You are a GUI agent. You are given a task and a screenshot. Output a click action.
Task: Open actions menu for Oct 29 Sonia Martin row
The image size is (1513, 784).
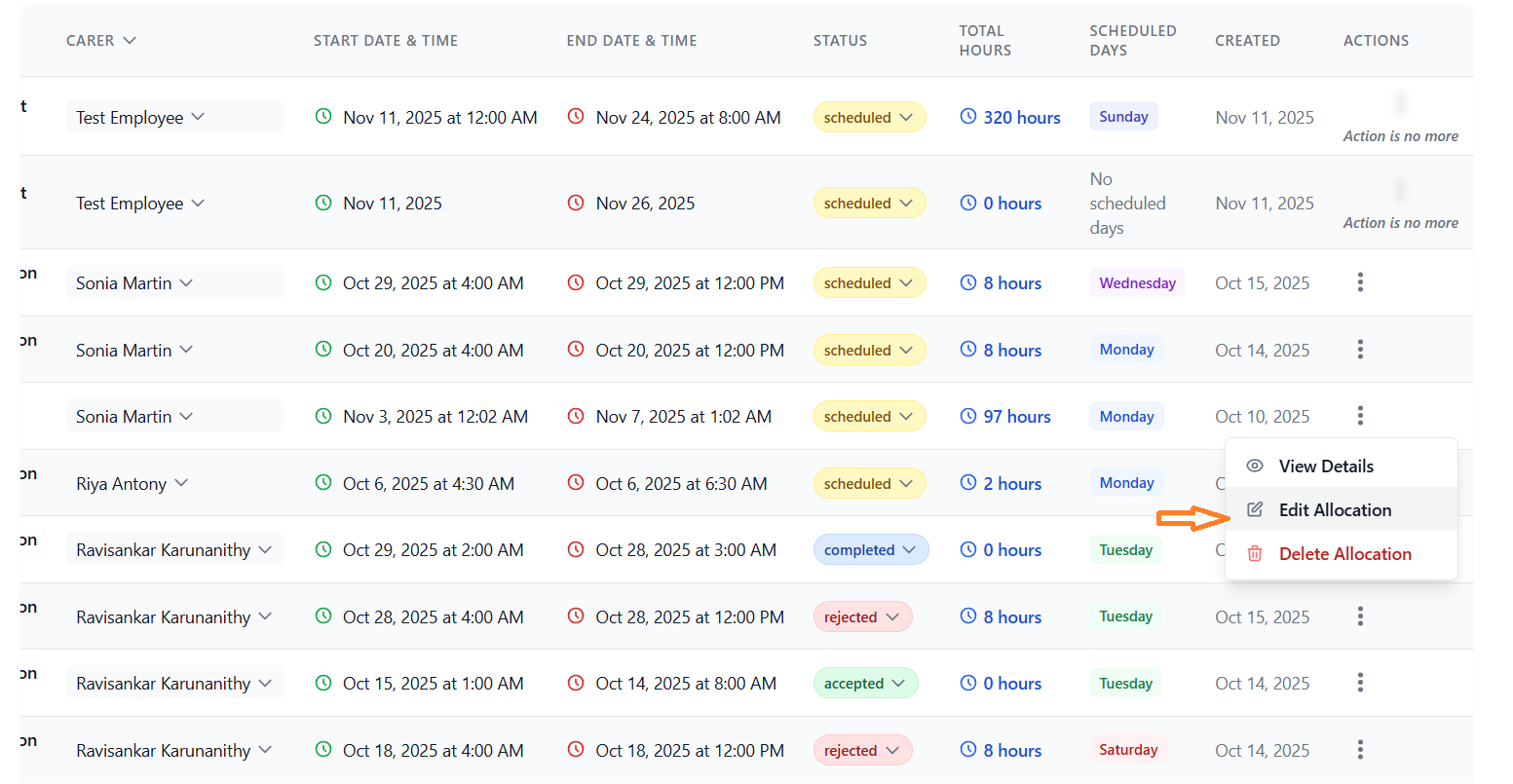[x=1360, y=282]
